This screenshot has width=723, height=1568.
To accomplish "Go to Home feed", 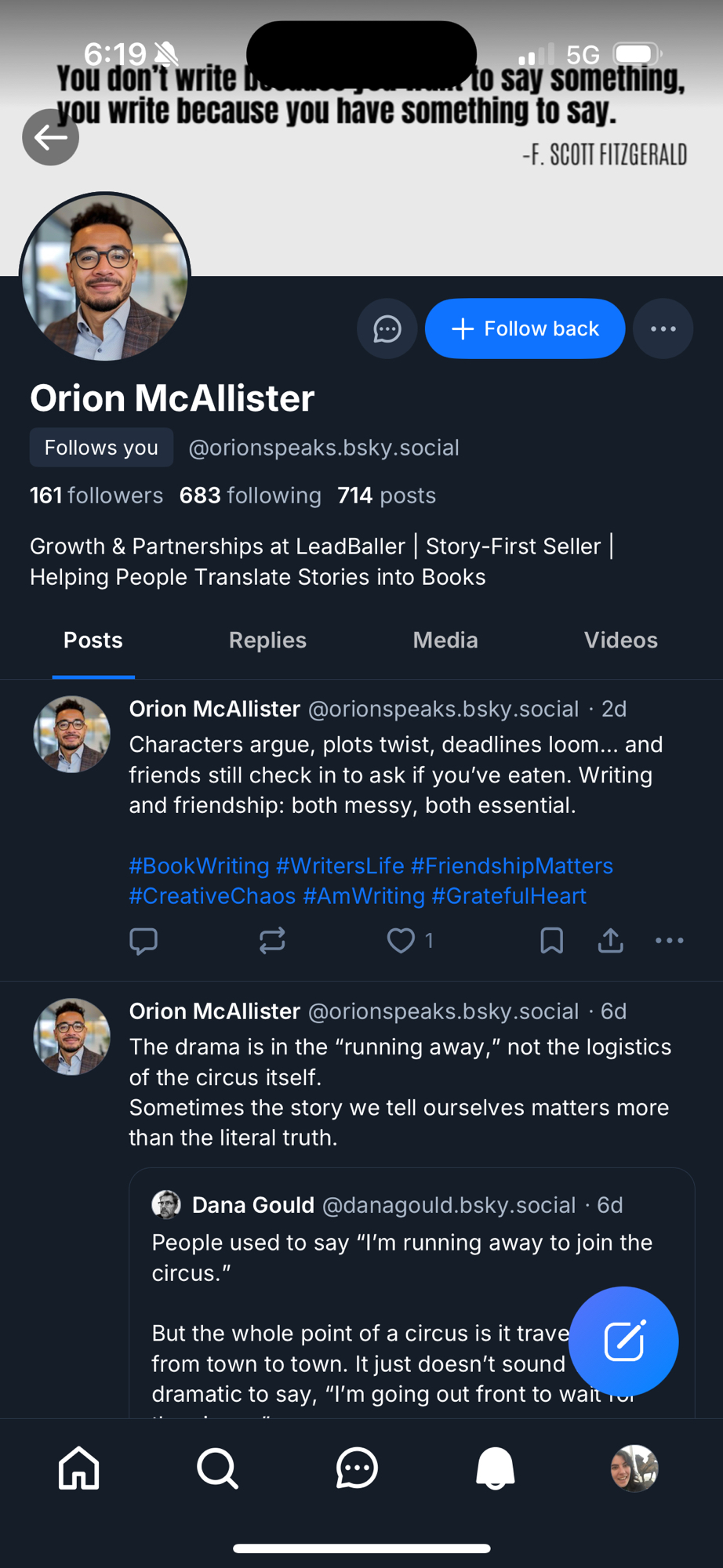I will click(79, 1468).
